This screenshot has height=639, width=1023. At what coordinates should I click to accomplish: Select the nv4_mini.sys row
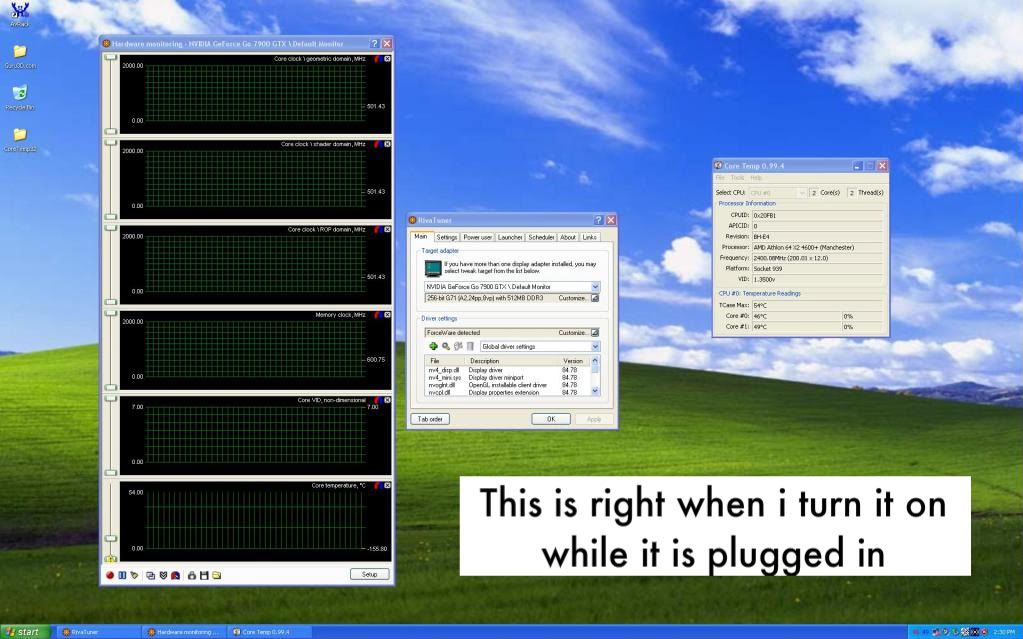(508, 377)
